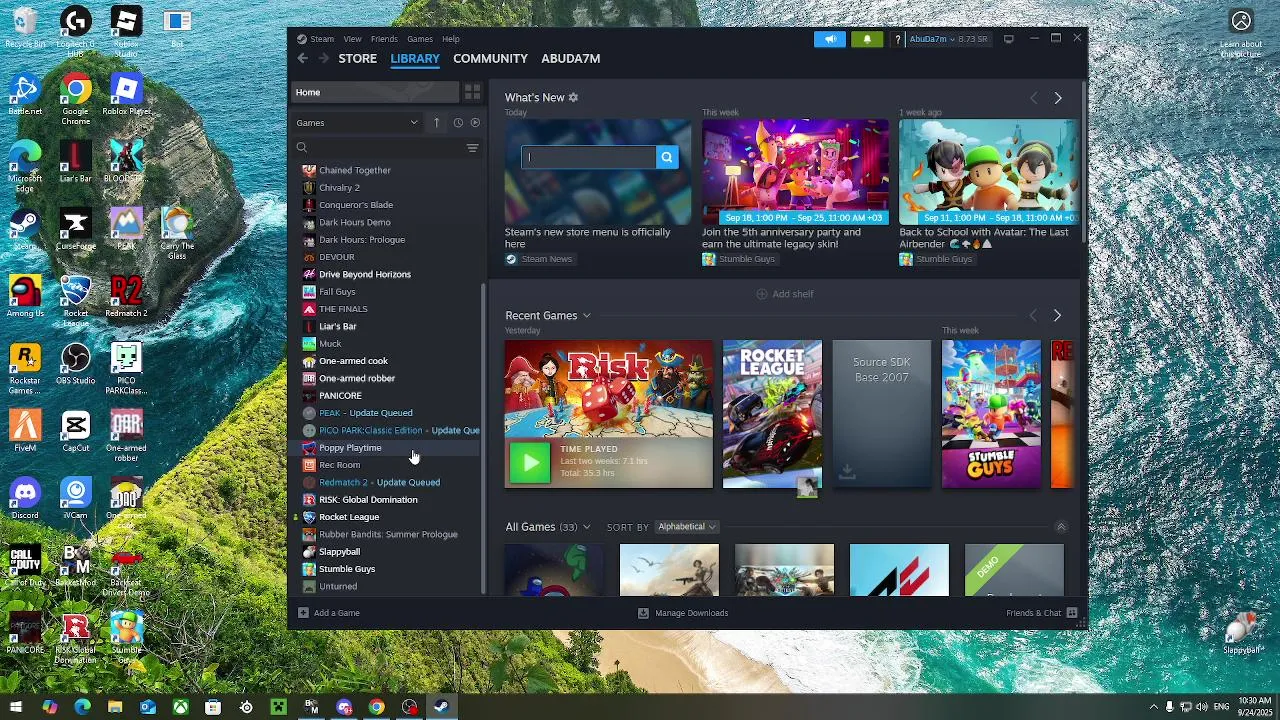Click the library Home button
Screen dimensions: 1280x720
[374, 92]
